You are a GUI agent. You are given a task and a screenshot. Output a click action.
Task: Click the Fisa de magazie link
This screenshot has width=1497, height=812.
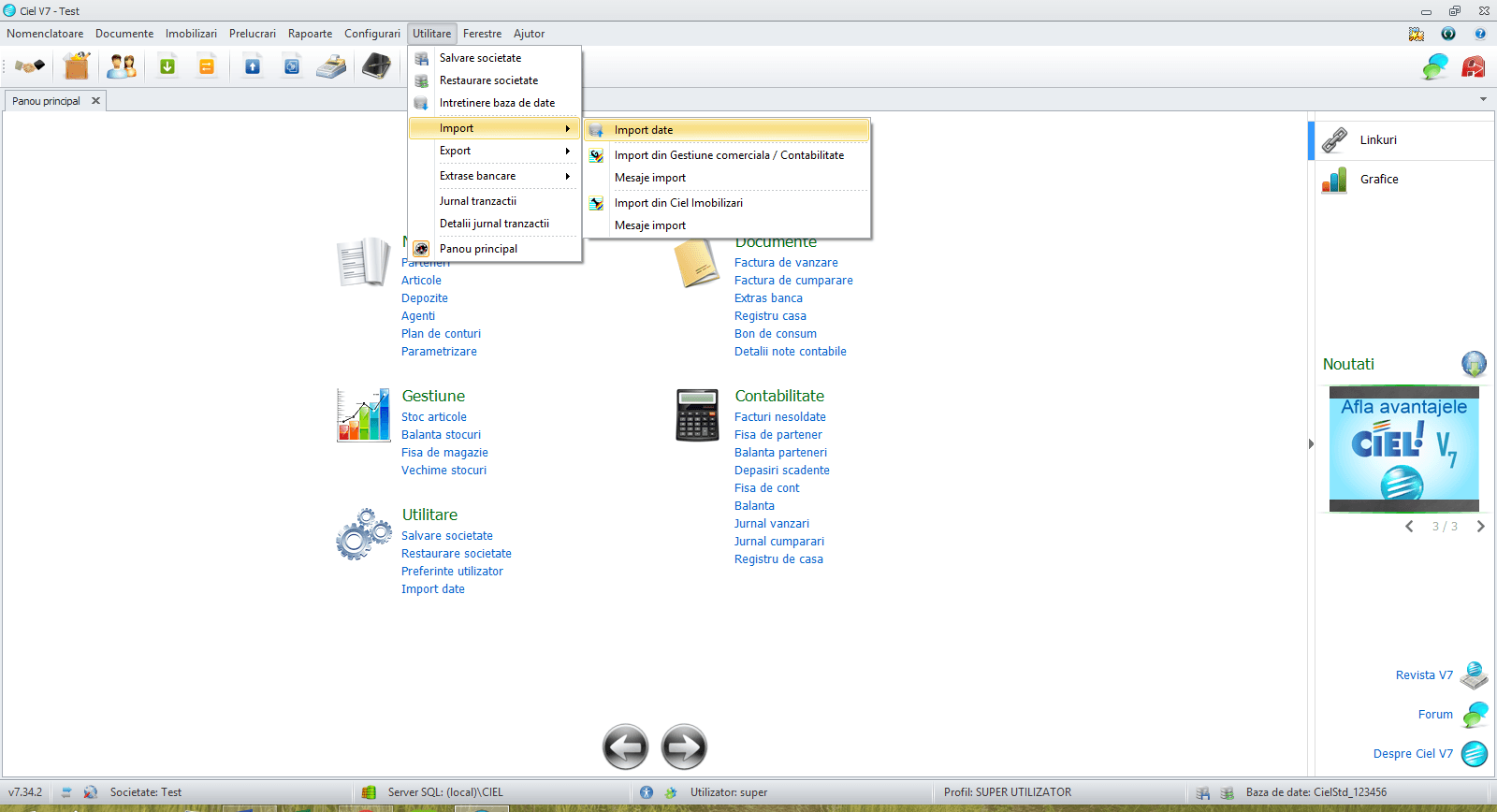444,453
